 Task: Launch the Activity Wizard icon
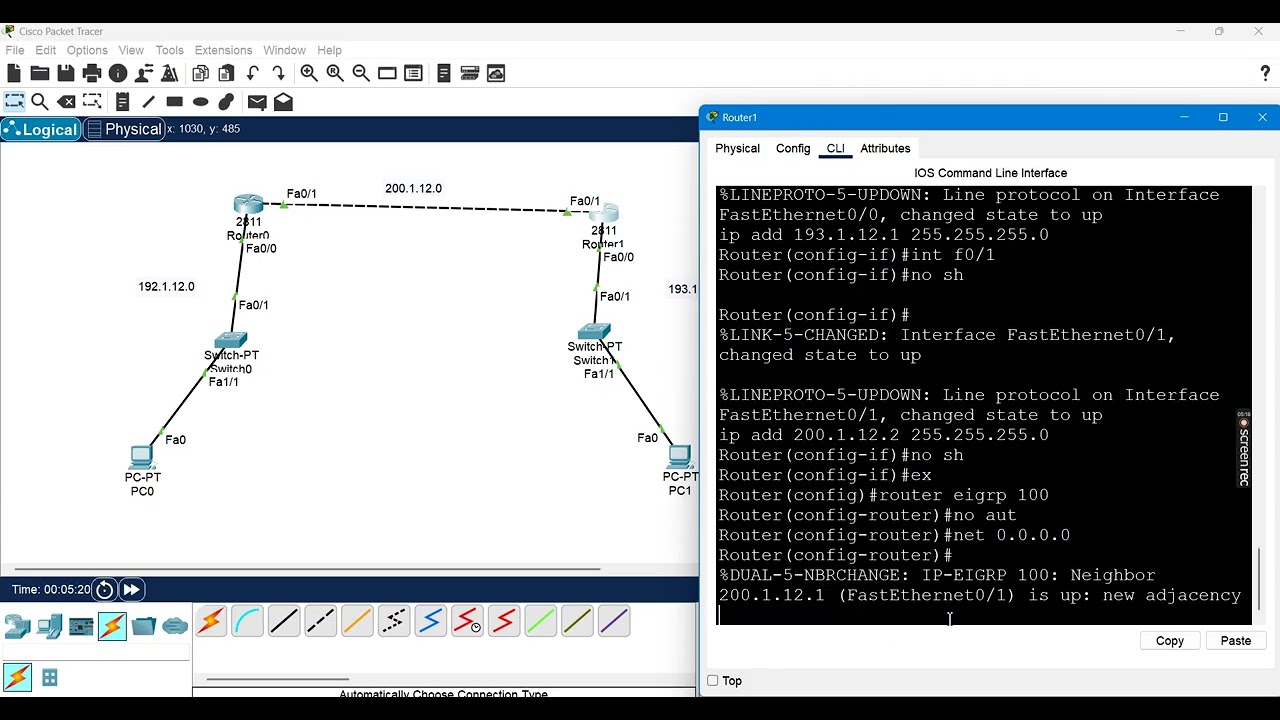pyautogui.click(x=170, y=73)
